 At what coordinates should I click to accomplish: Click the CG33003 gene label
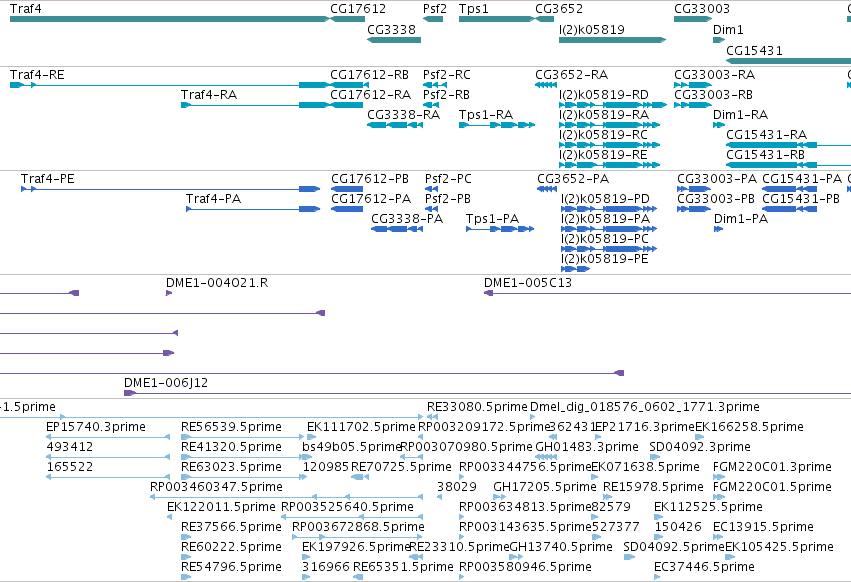coord(702,9)
